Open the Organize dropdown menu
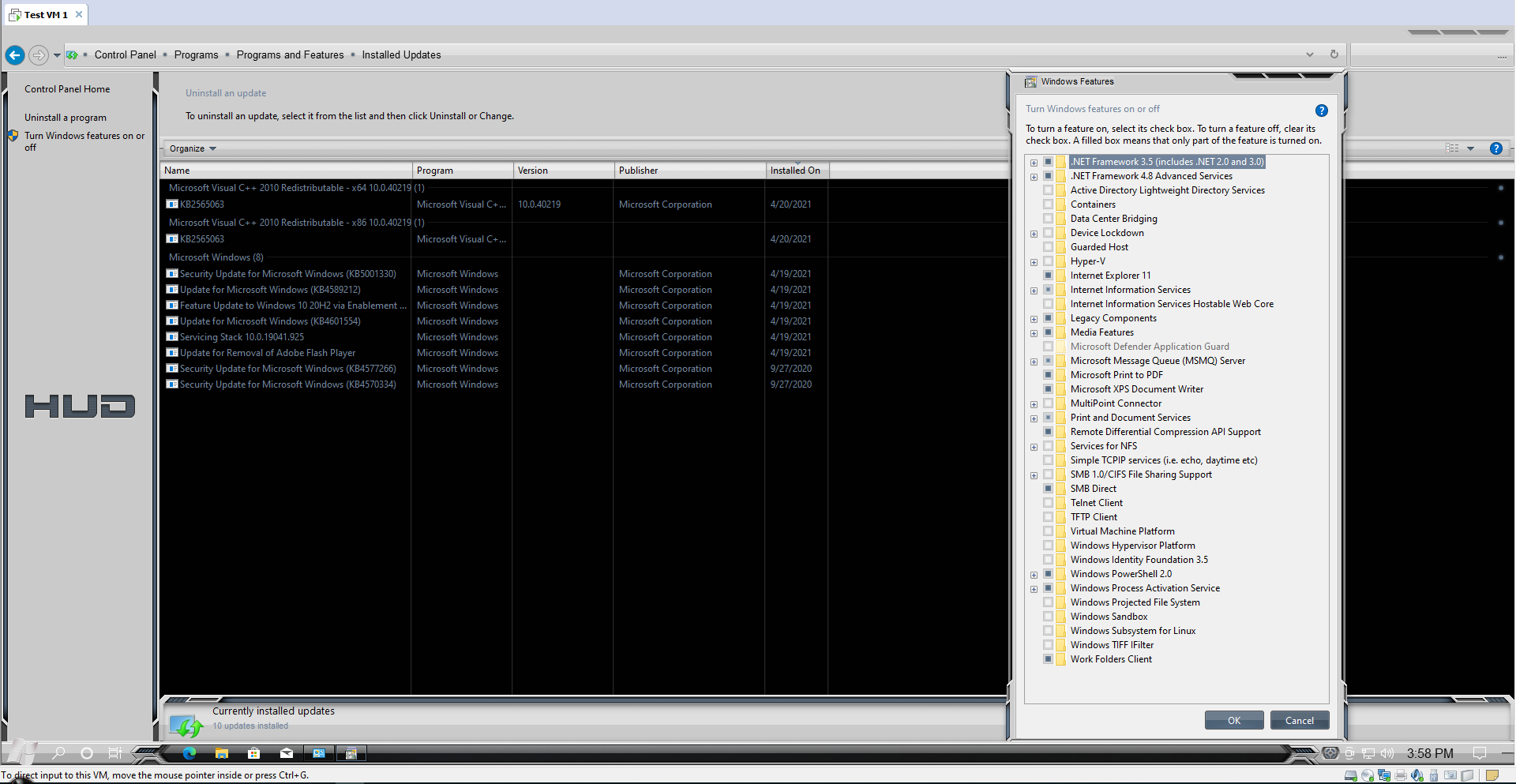 point(193,148)
